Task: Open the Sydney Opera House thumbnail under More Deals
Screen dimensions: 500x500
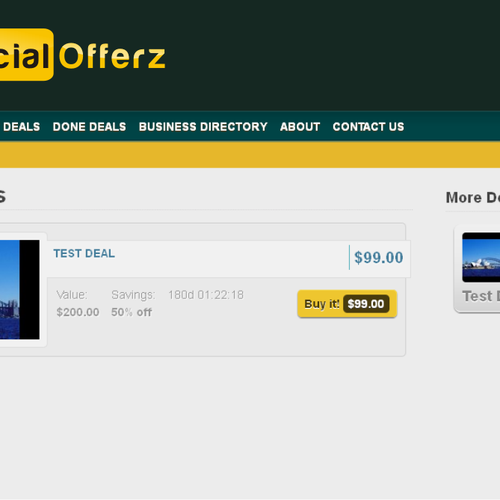Action: tap(481, 257)
